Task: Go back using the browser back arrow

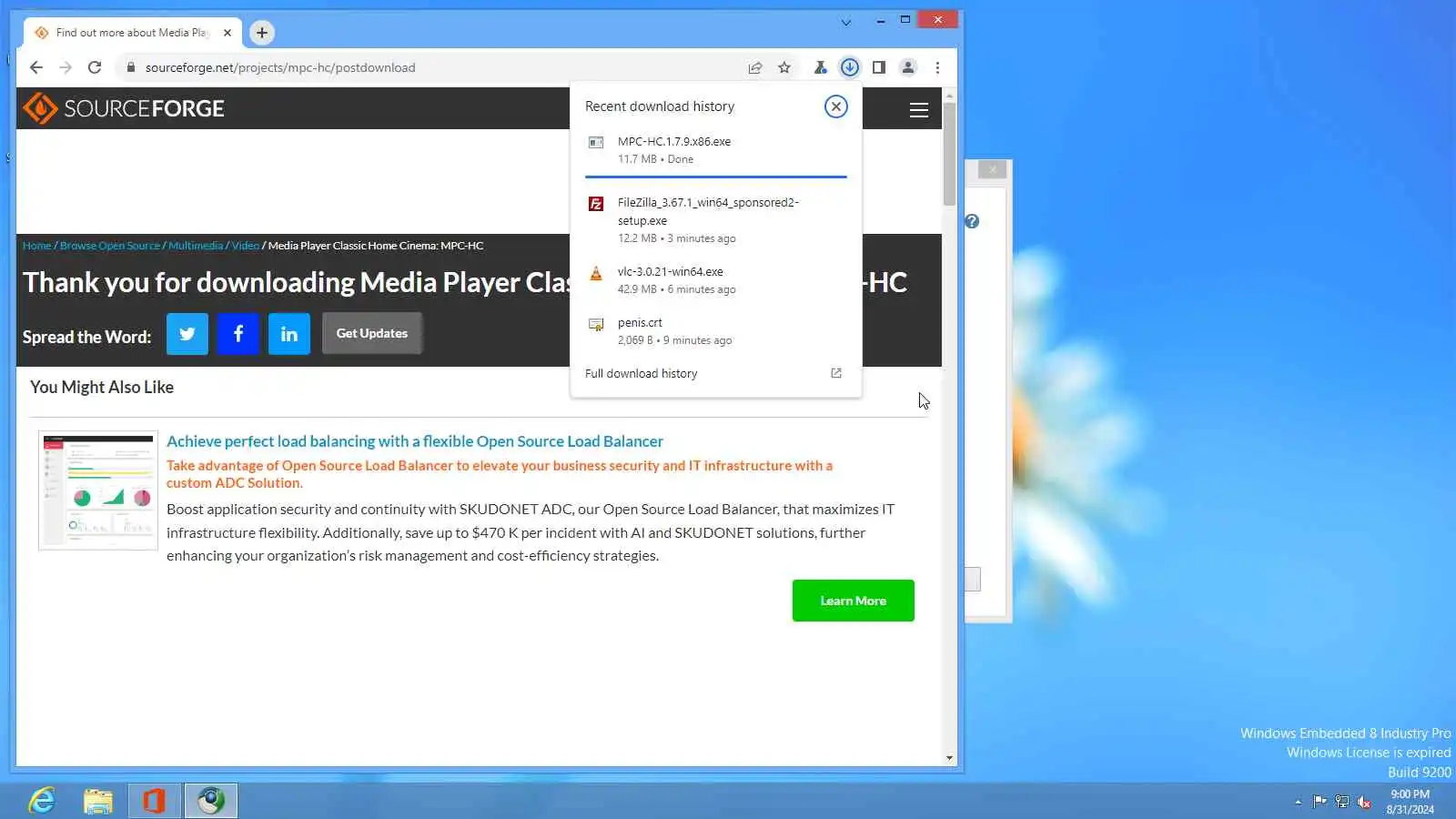Action: coord(36,67)
